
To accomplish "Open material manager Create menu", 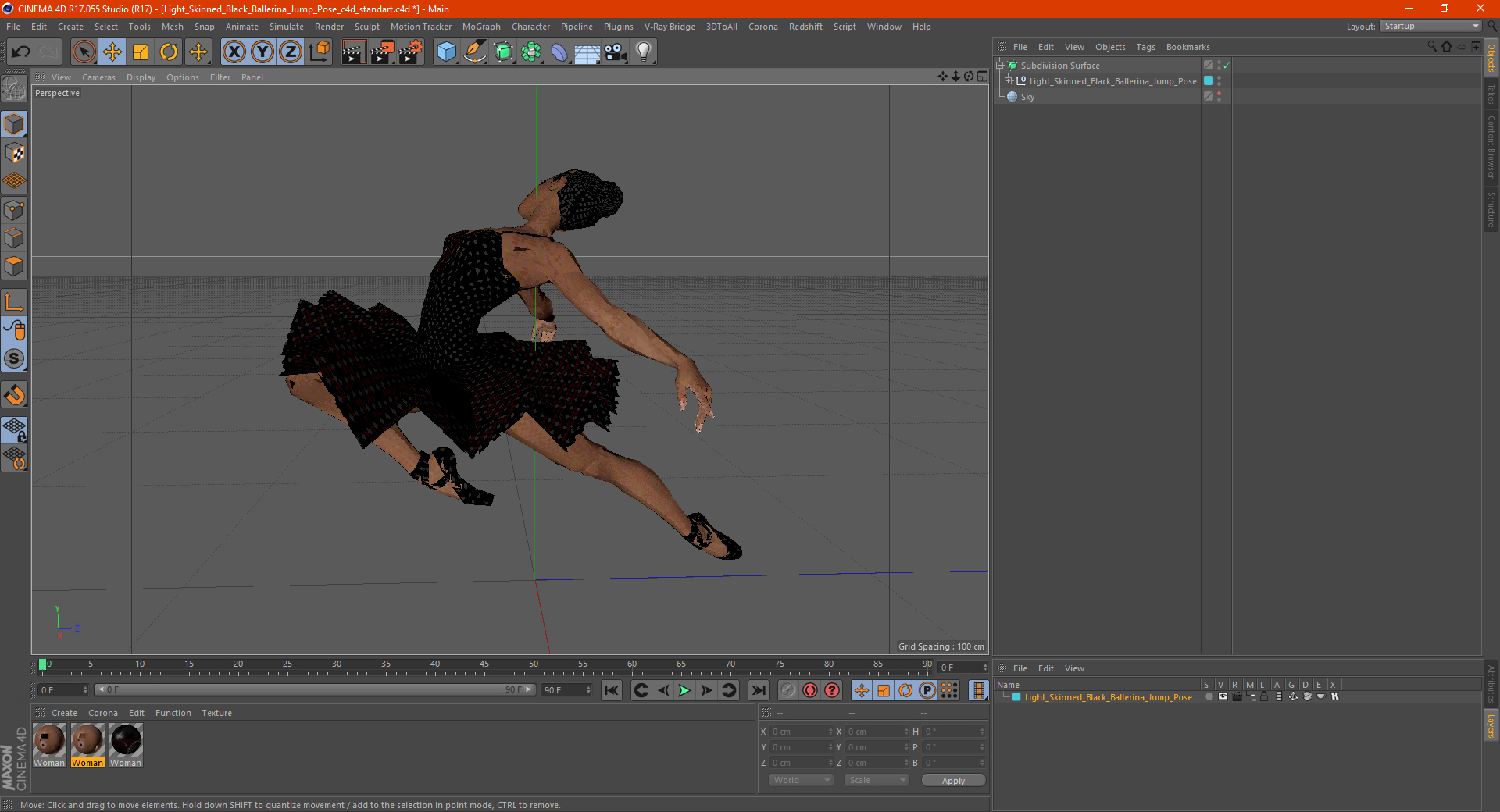I will click(x=64, y=713).
